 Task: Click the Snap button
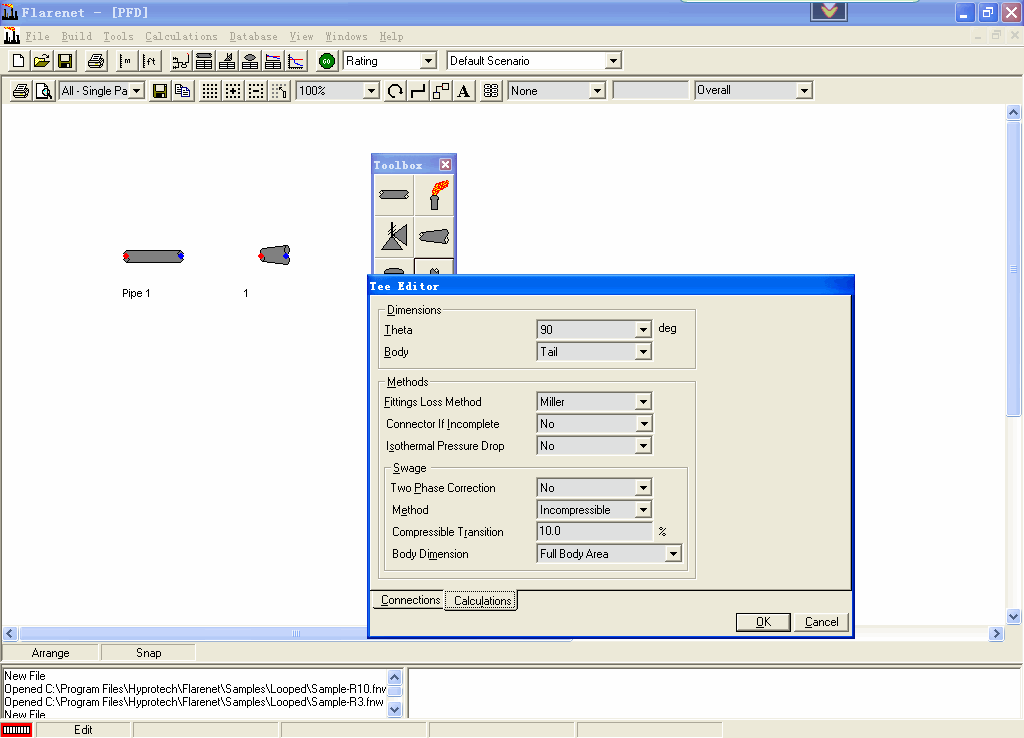click(x=149, y=653)
